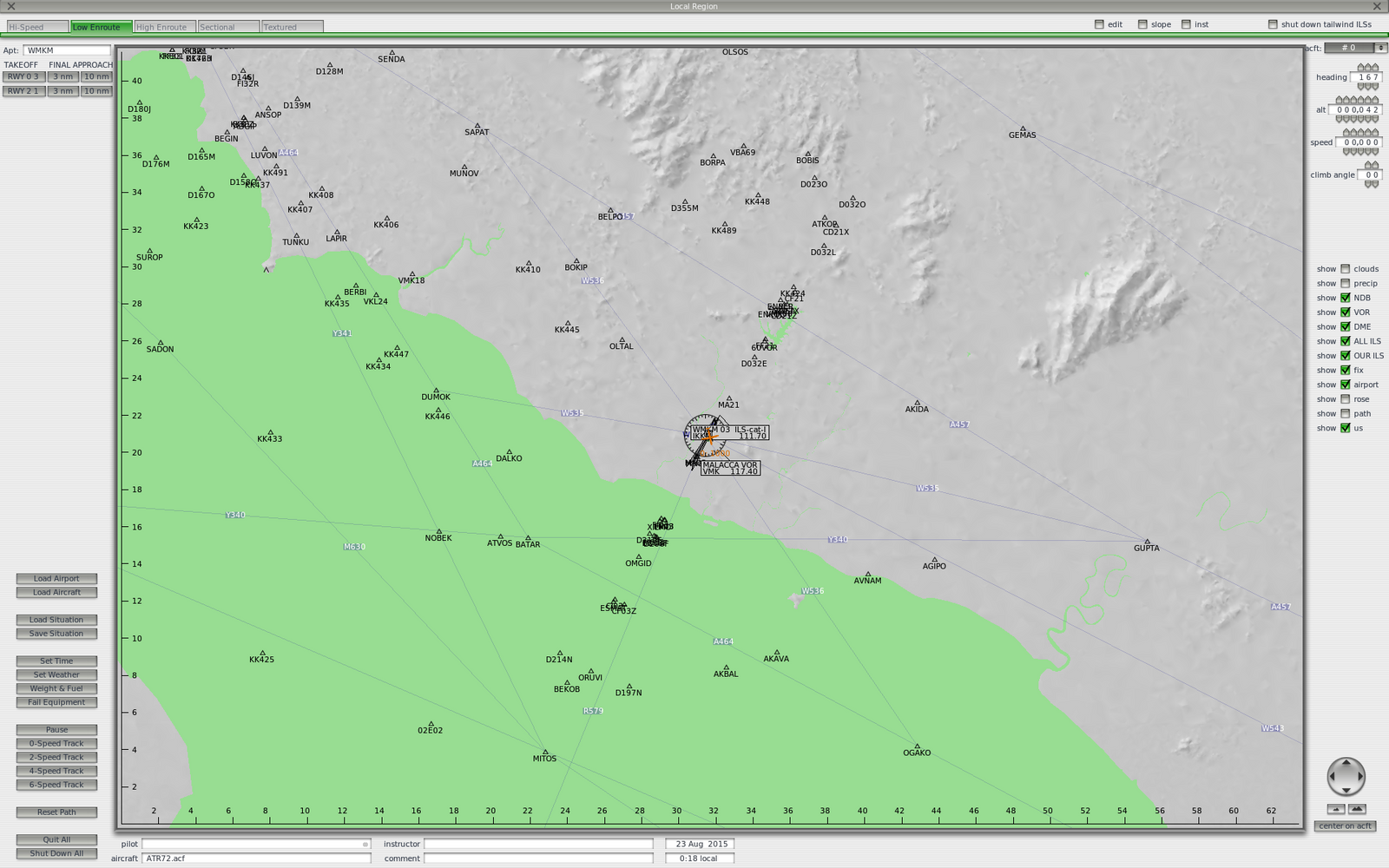This screenshot has width=1389, height=868.
Task: Decrease climb angle with rightmost down arrow
Action: point(1375,184)
